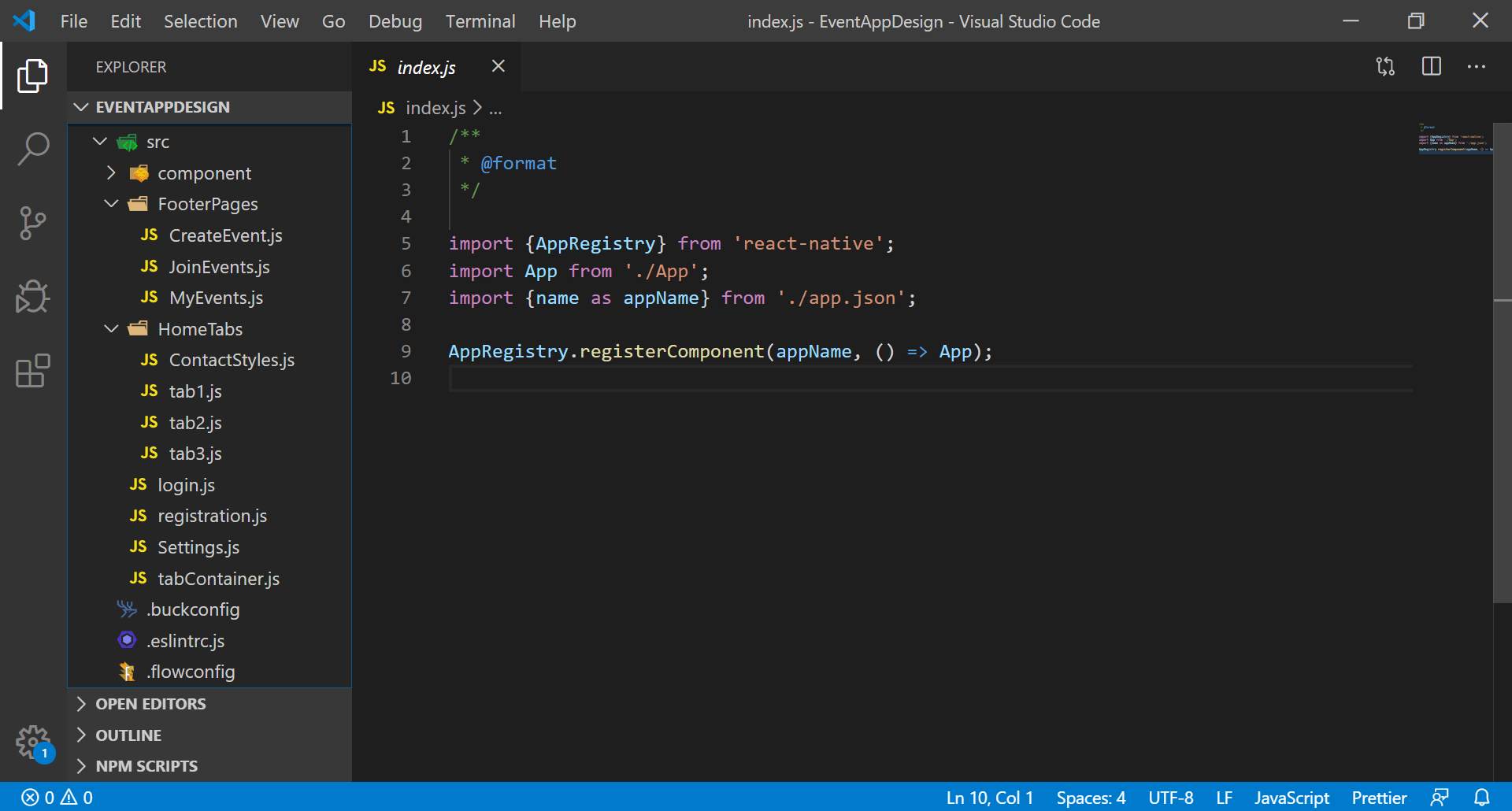
Task: Open the Terminal menu
Action: pos(480,21)
